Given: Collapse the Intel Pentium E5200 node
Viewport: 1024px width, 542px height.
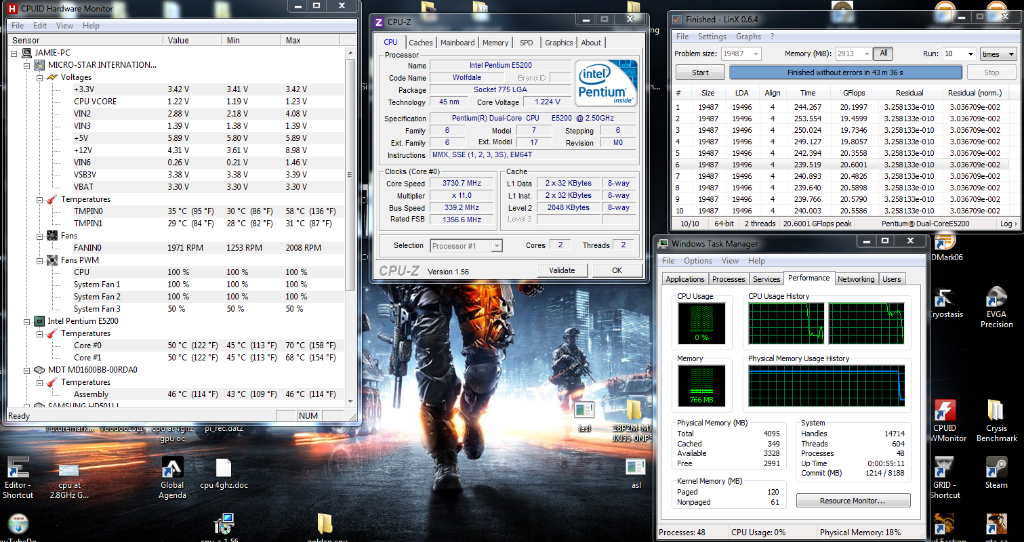Looking at the screenshot, I should pyautogui.click(x=27, y=321).
